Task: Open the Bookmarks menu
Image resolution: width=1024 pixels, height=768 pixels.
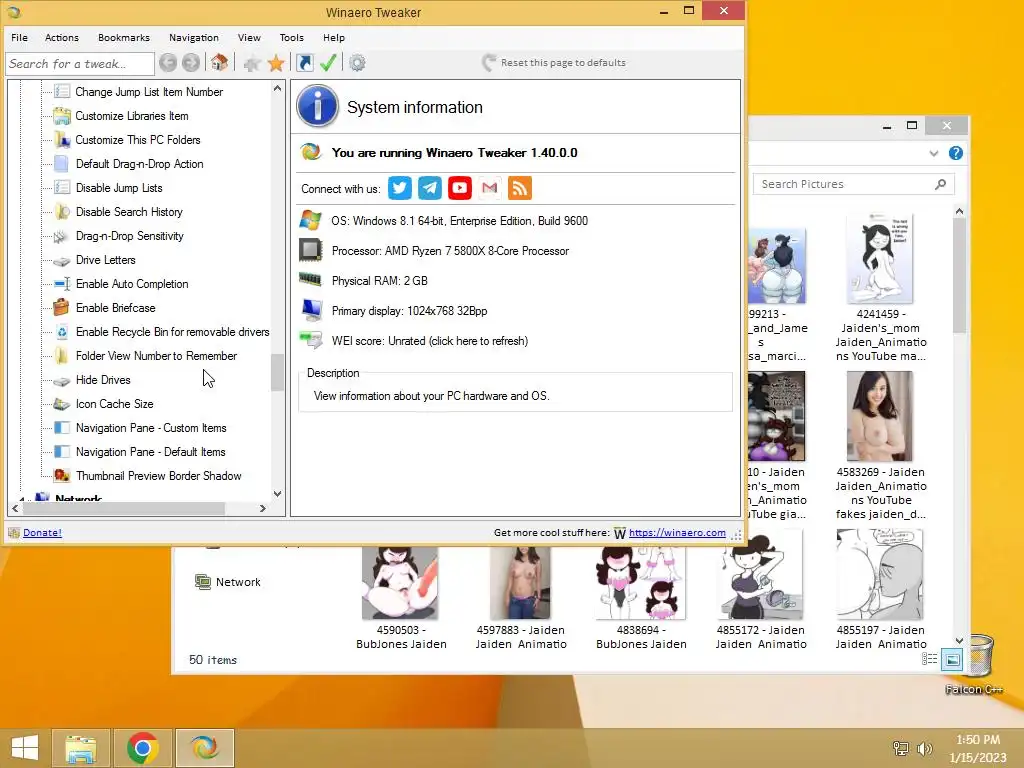Action: [x=124, y=38]
